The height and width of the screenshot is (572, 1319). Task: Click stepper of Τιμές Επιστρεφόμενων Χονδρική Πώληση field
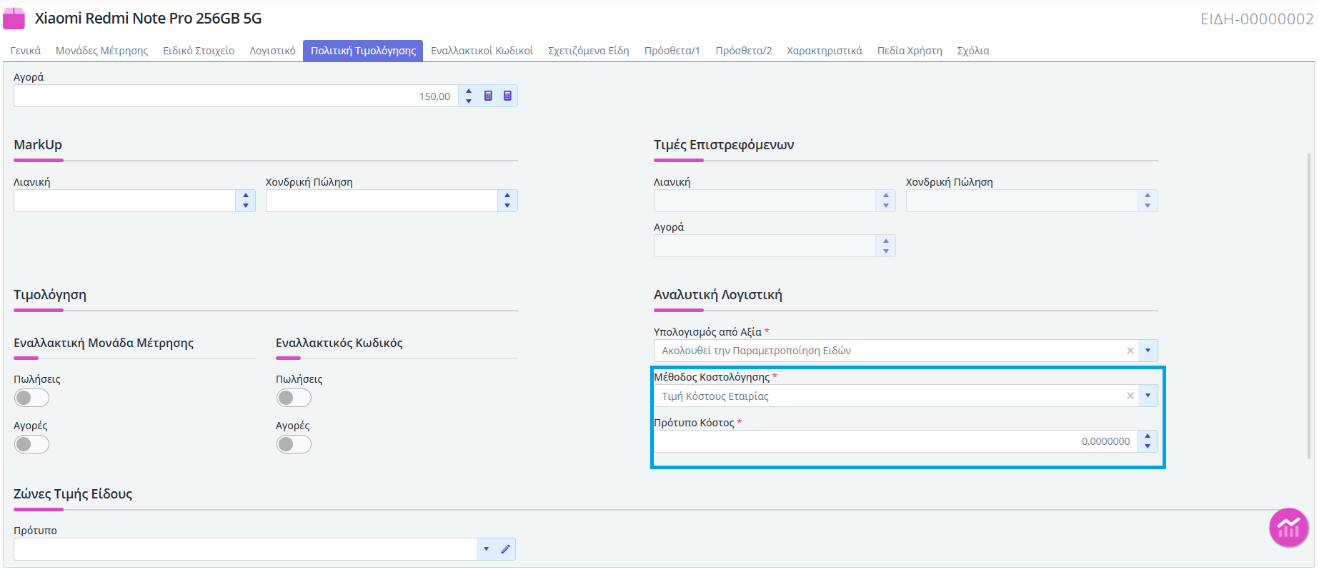[1148, 201]
